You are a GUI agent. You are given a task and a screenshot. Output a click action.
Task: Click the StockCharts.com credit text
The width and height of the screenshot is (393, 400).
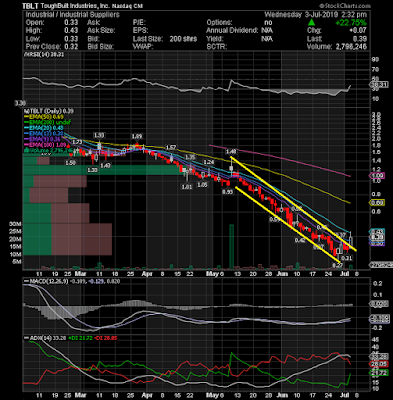(x=345, y=6)
